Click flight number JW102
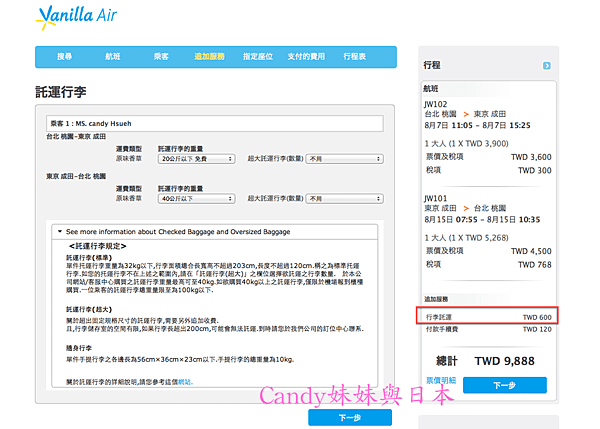Image resolution: width=600 pixels, height=429 pixels. [x=435, y=104]
